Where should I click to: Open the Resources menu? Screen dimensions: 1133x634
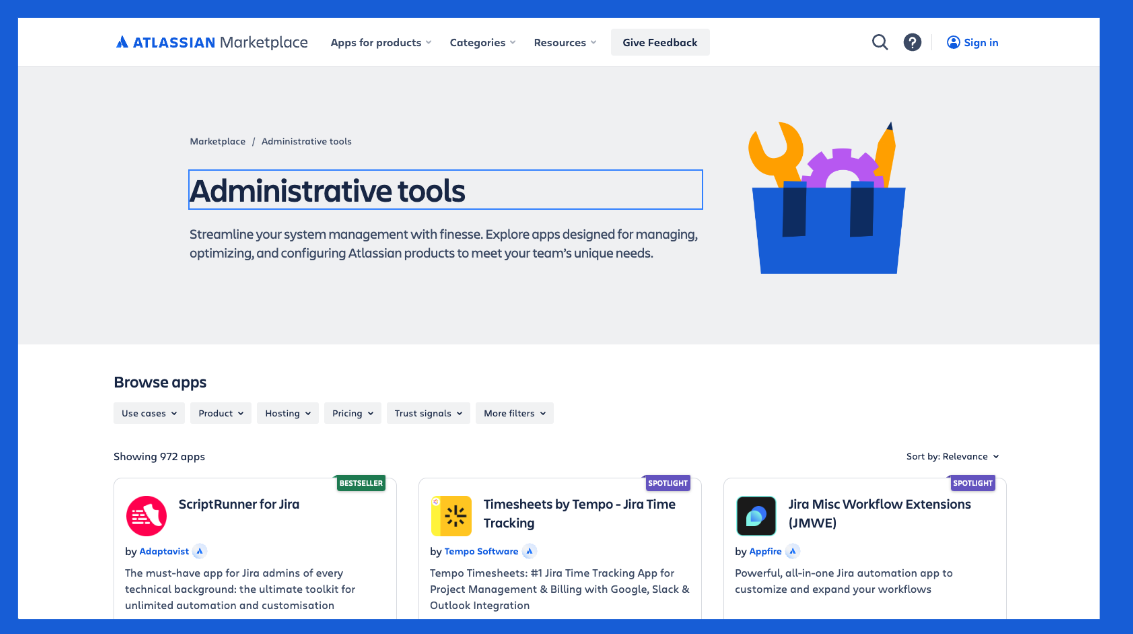click(564, 42)
